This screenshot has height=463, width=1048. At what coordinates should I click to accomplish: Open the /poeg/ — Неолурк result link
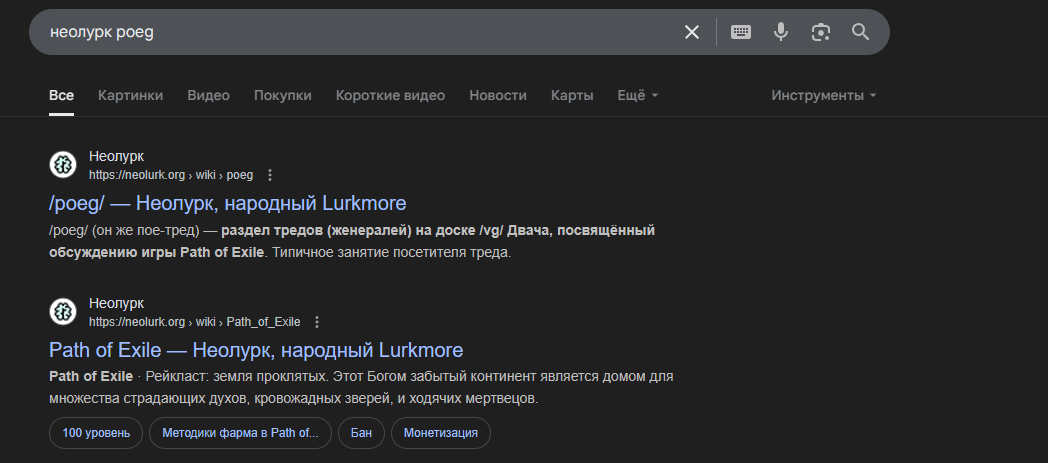(x=228, y=203)
